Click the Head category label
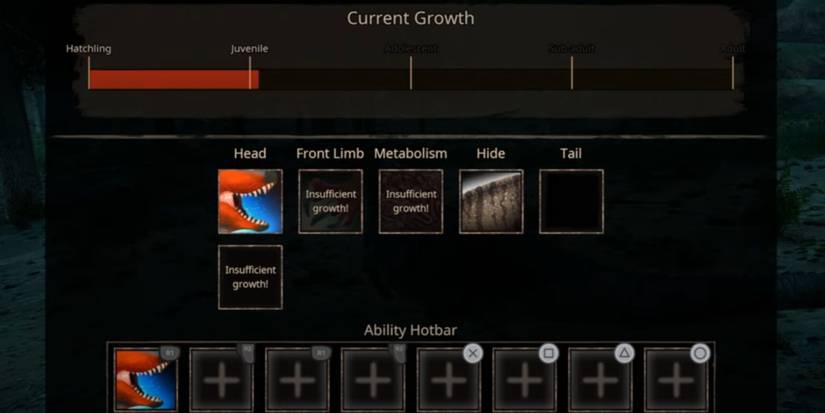The image size is (825, 413). coord(250,154)
